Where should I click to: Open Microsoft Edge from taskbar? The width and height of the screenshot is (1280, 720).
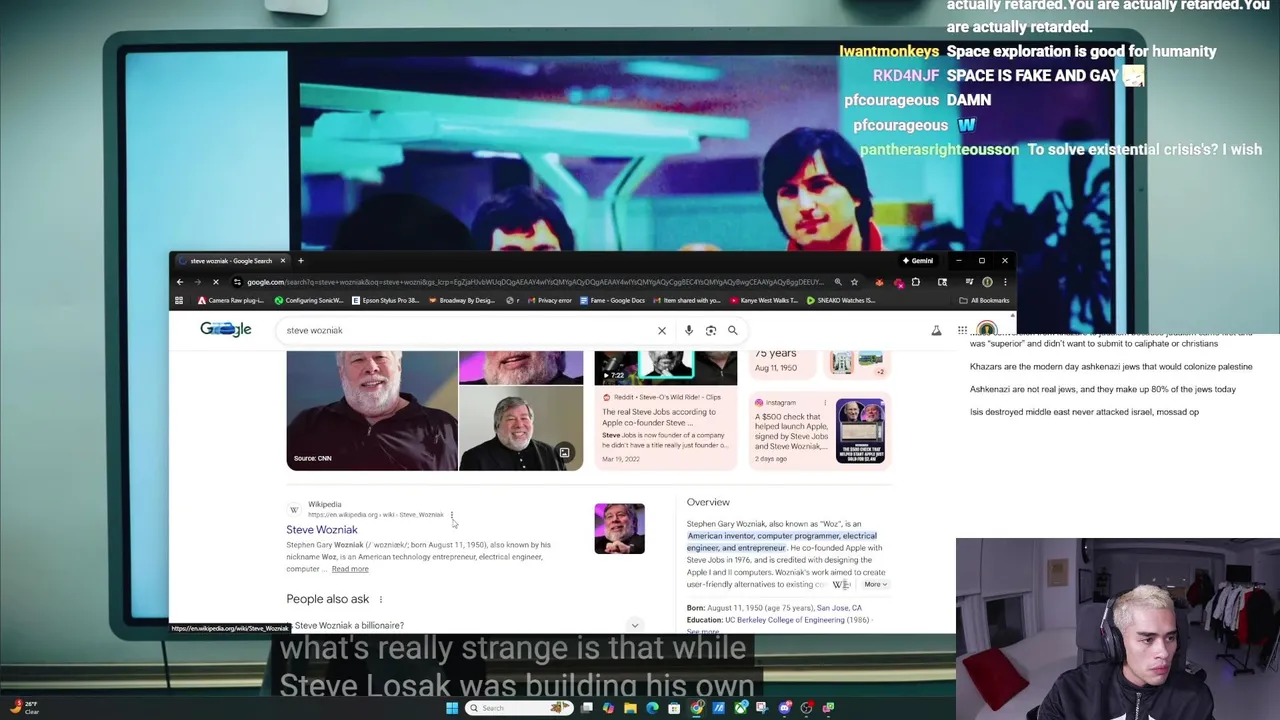pyautogui.click(x=652, y=708)
